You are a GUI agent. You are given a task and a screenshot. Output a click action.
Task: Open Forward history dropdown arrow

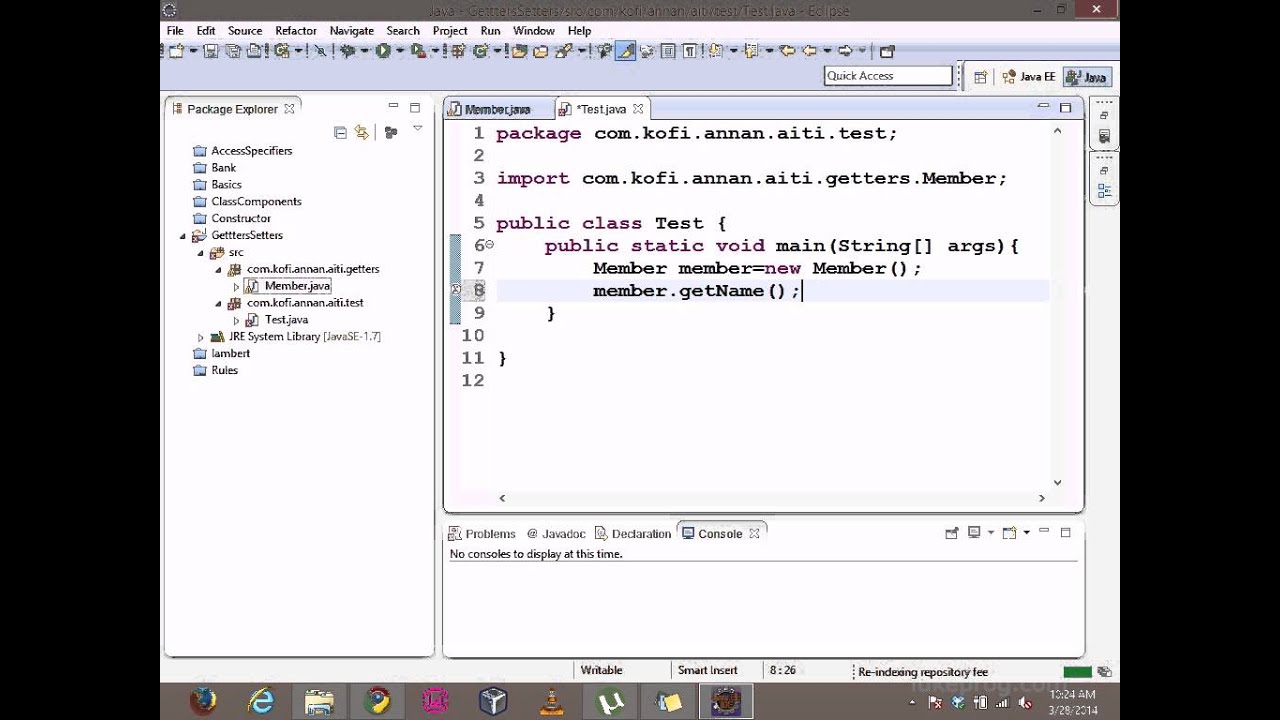click(861, 51)
